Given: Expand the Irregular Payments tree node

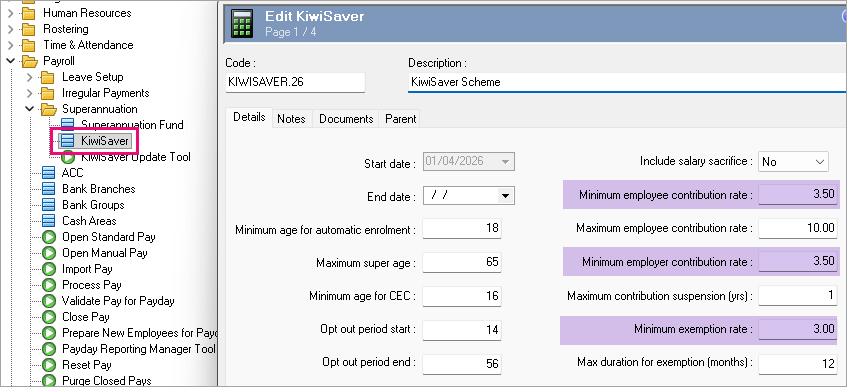Looking at the screenshot, I should (x=30, y=93).
